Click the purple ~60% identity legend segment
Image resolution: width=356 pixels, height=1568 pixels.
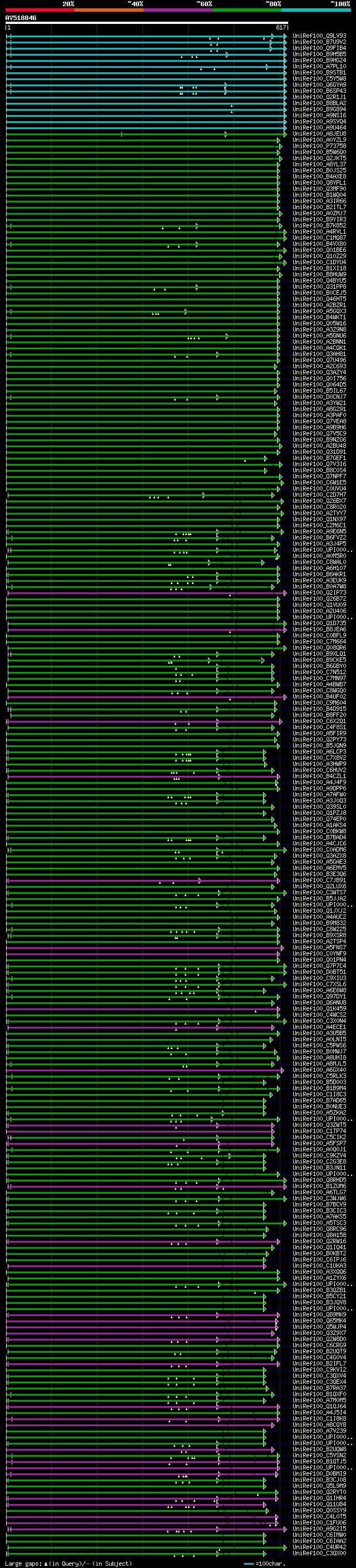click(179, 10)
